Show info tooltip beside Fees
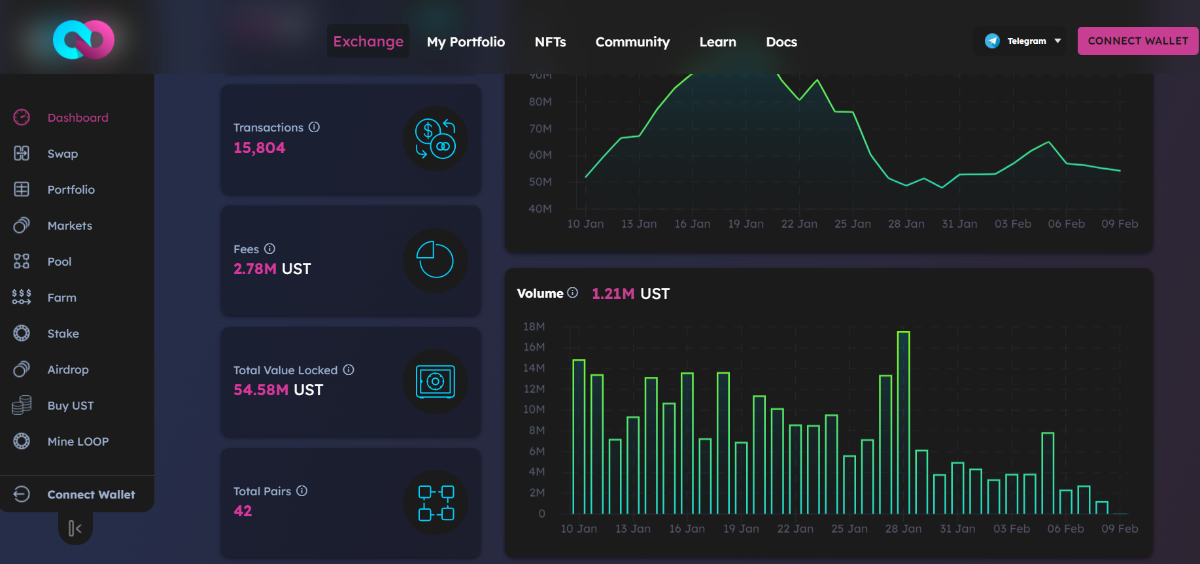The height and width of the screenshot is (564, 1200). 270,249
